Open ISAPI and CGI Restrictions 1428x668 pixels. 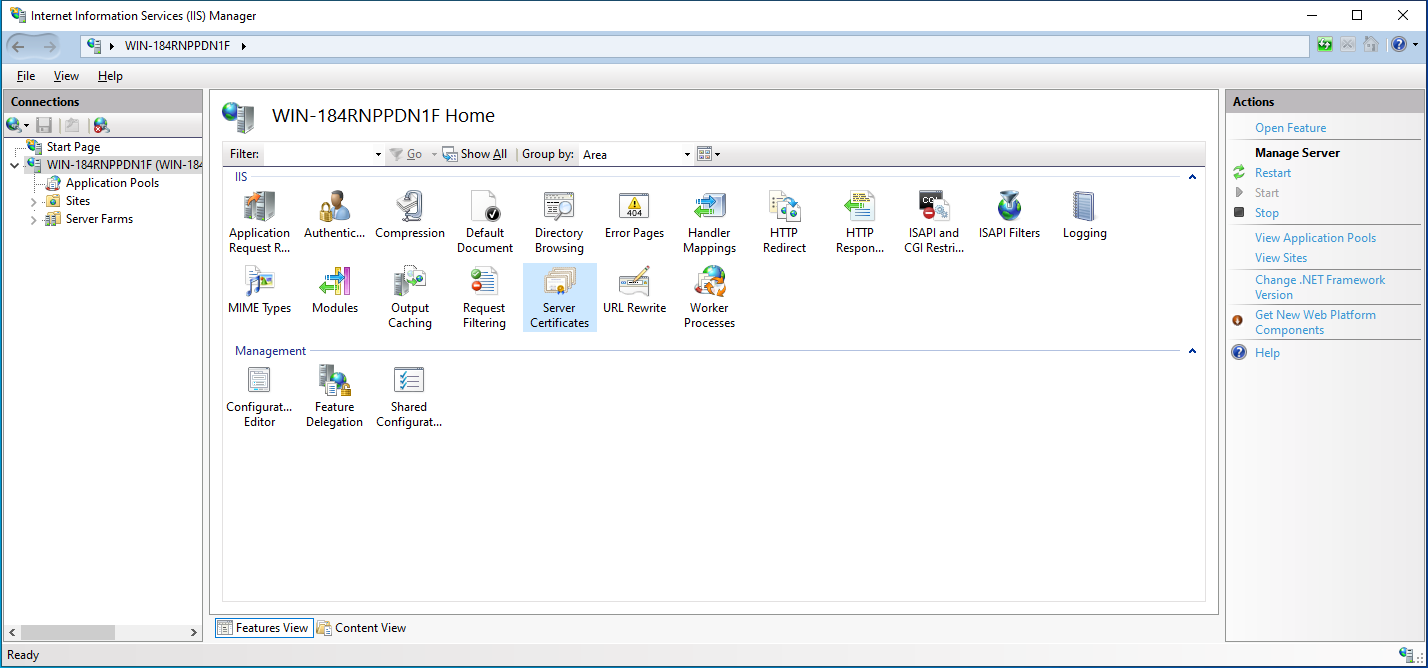click(x=934, y=222)
